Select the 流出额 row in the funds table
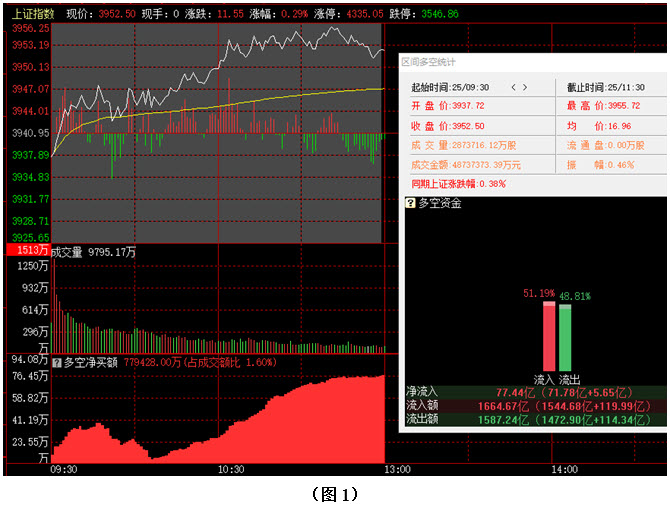The width and height of the screenshot is (670, 520). tap(533, 421)
